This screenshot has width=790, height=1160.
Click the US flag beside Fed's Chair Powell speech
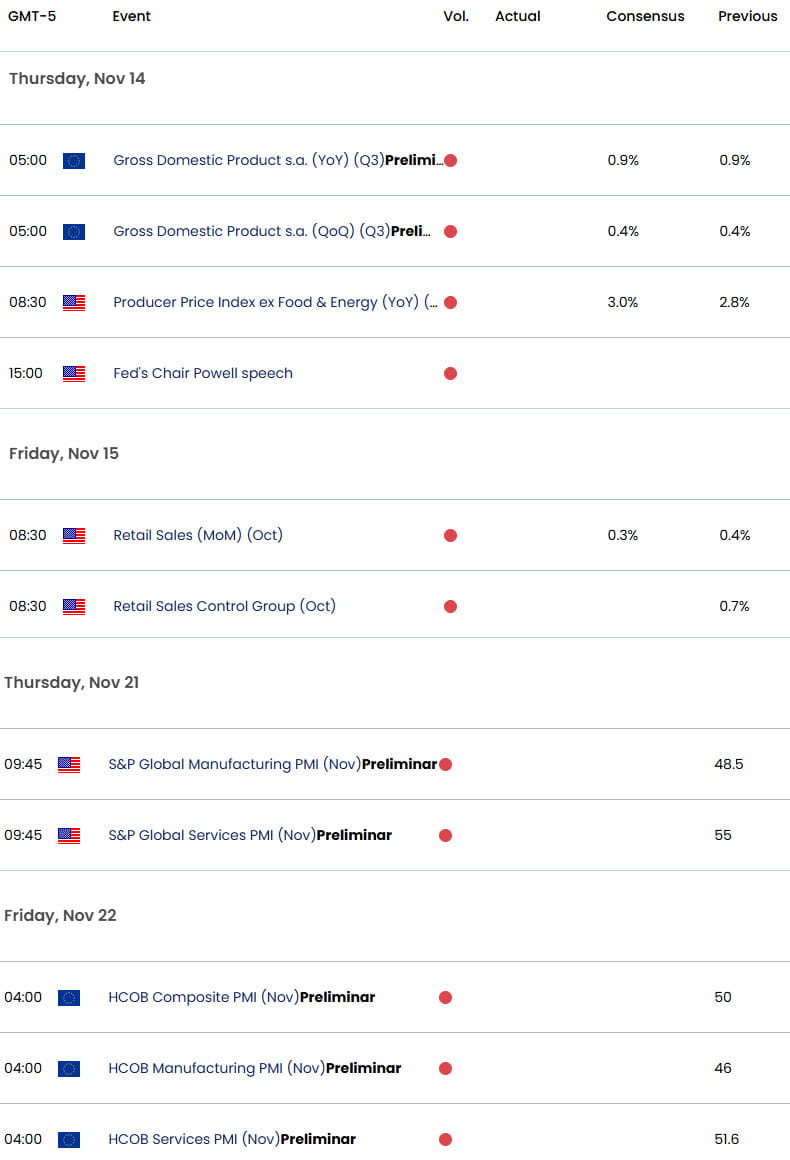tap(73, 373)
